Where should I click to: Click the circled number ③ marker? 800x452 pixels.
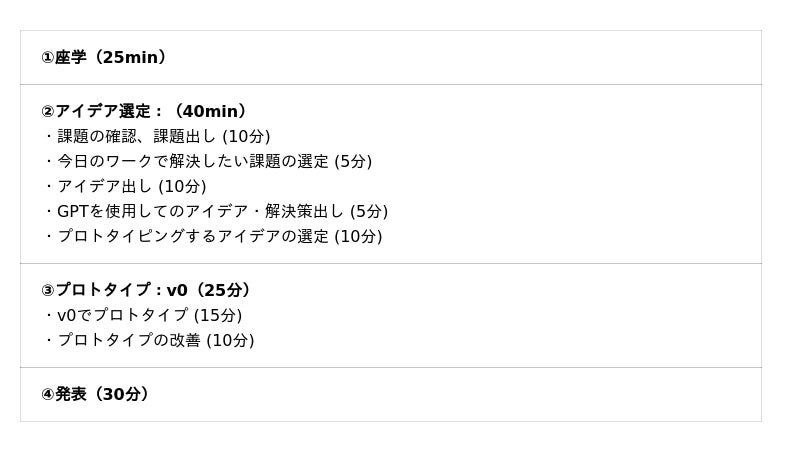pyautogui.click(x=48, y=291)
